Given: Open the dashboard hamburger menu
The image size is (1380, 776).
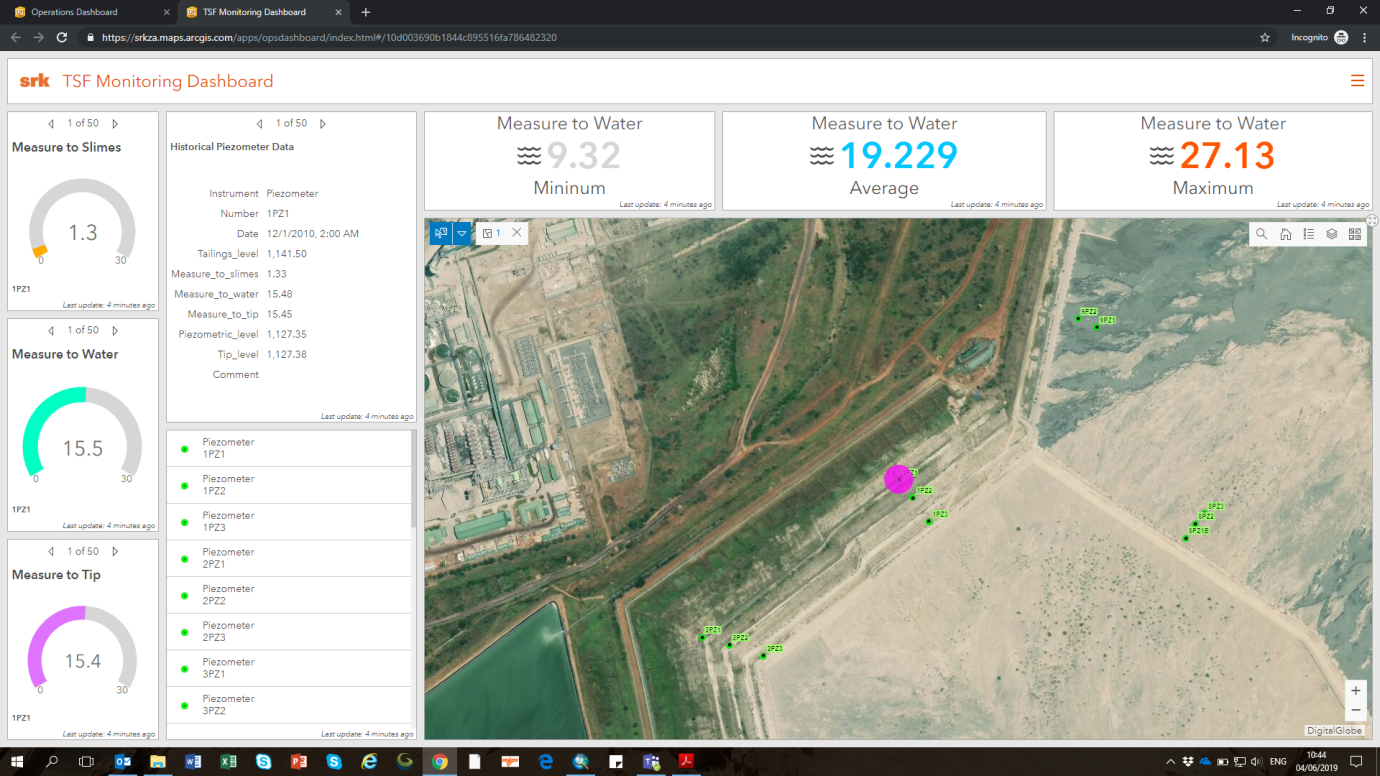Looking at the screenshot, I should 1357,81.
